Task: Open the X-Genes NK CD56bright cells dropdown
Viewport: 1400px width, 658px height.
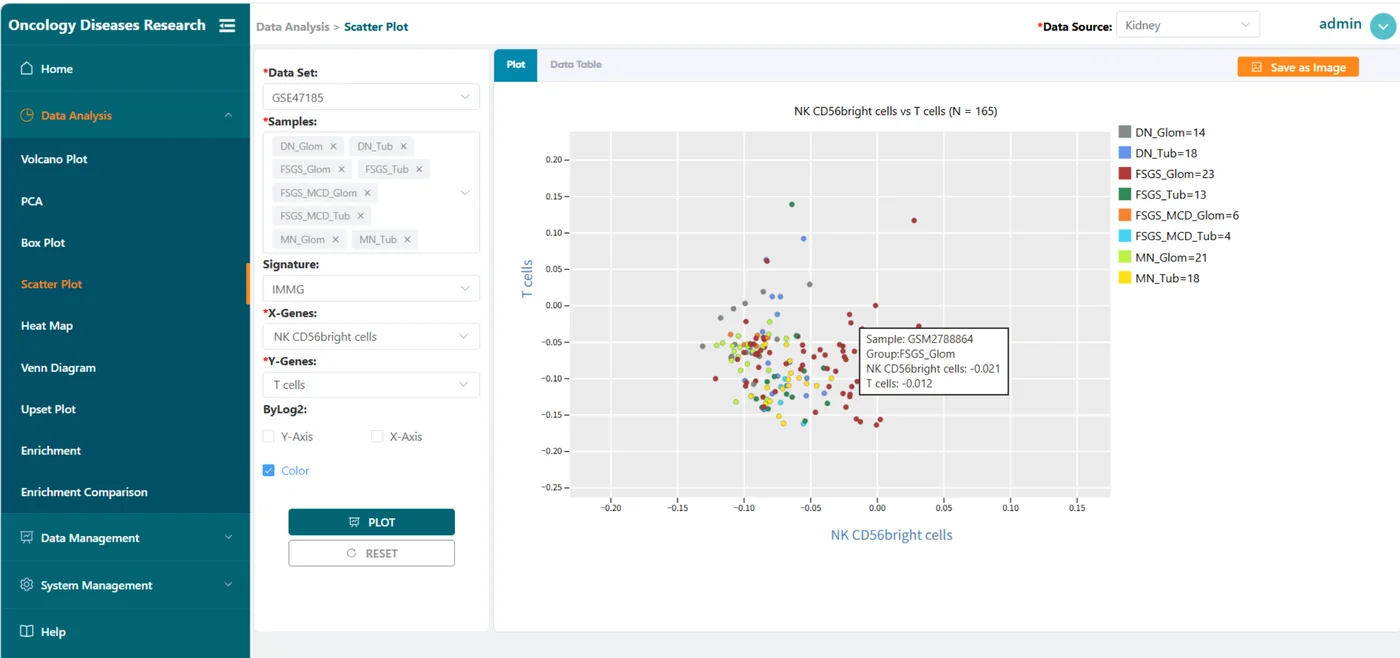Action: pos(371,337)
